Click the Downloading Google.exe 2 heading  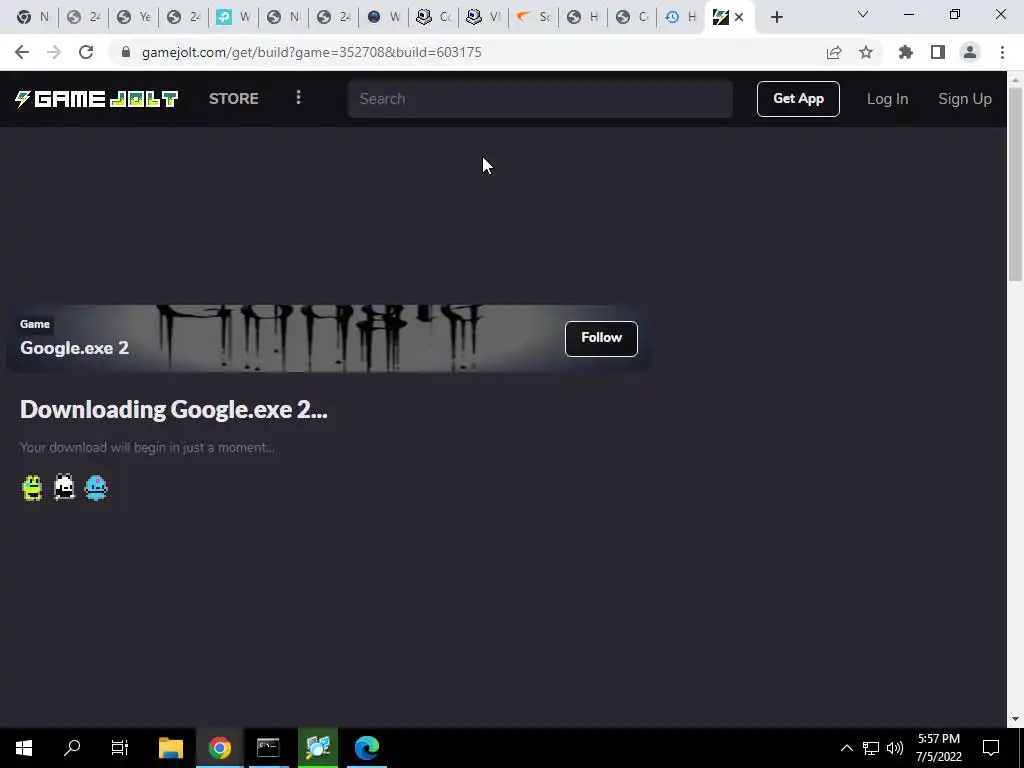[174, 409]
